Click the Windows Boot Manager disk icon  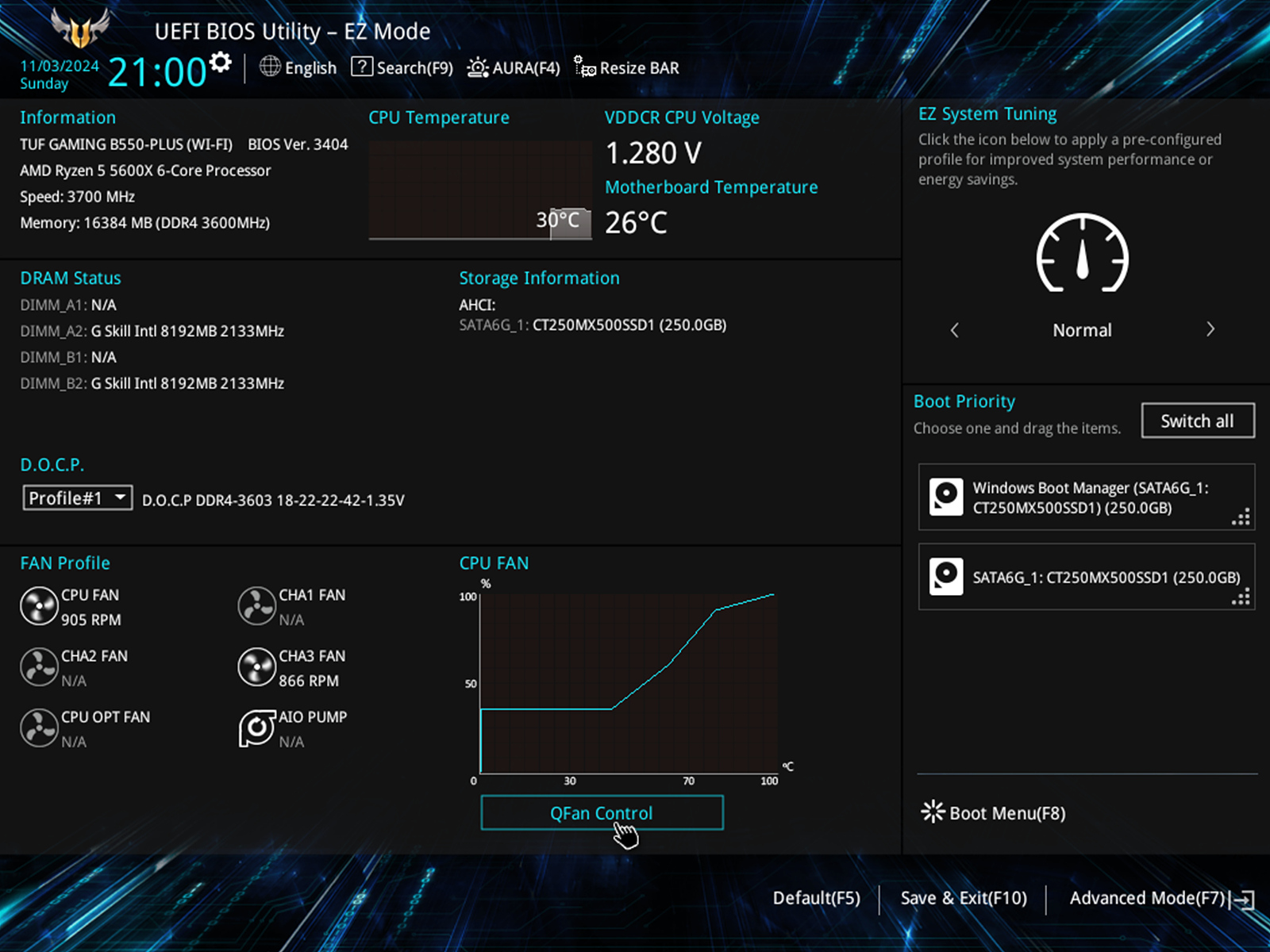click(x=946, y=497)
